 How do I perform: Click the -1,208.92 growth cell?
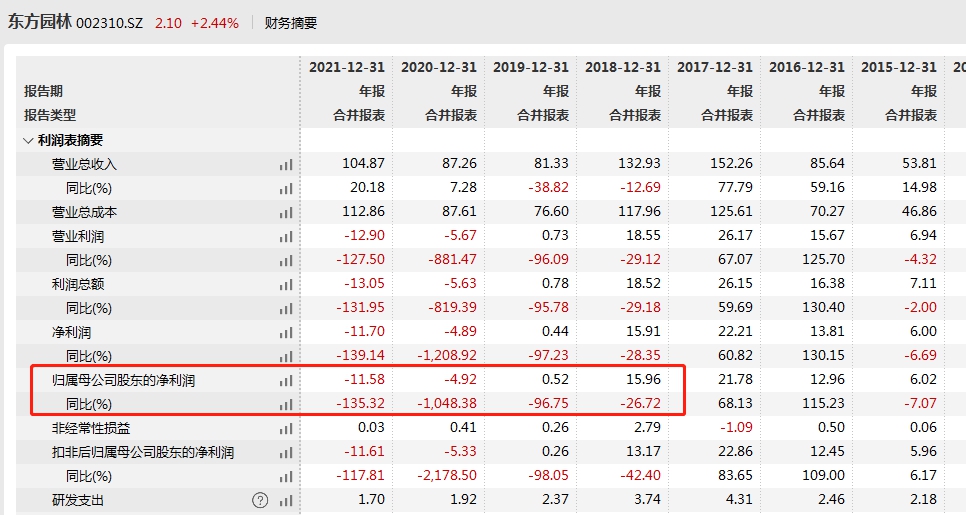click(447, 355)
